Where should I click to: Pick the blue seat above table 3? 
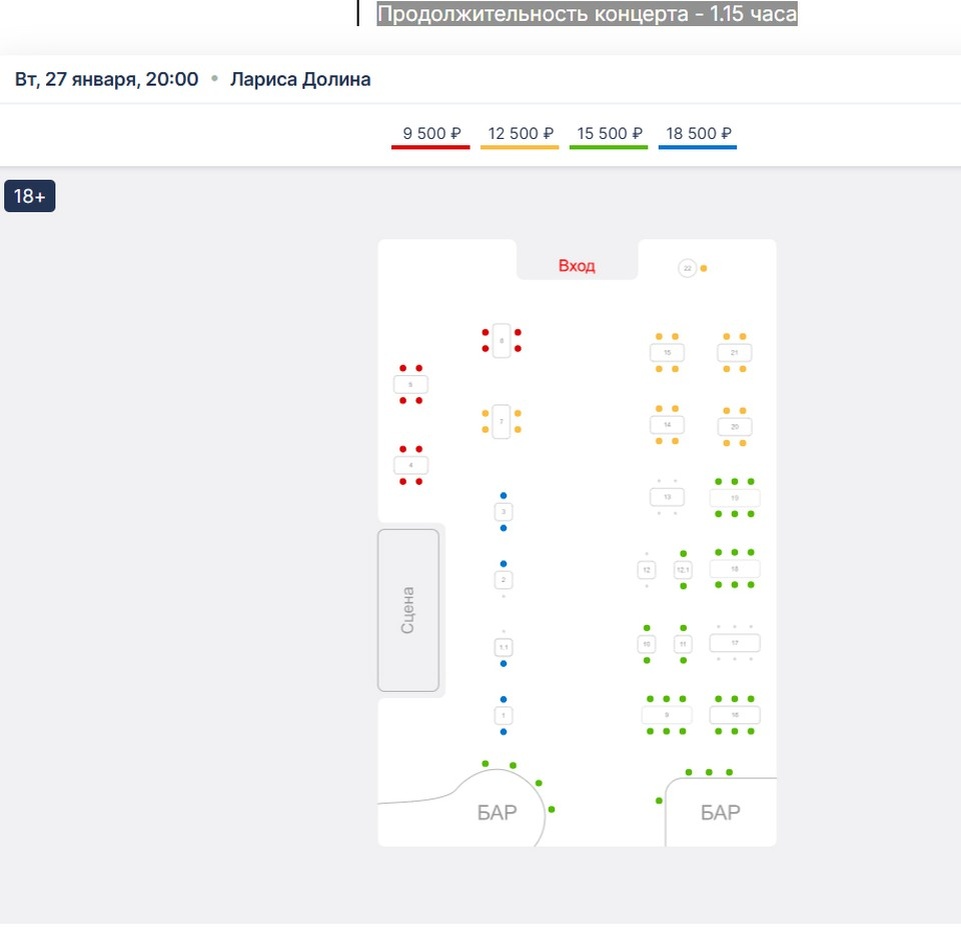(503, 495)
